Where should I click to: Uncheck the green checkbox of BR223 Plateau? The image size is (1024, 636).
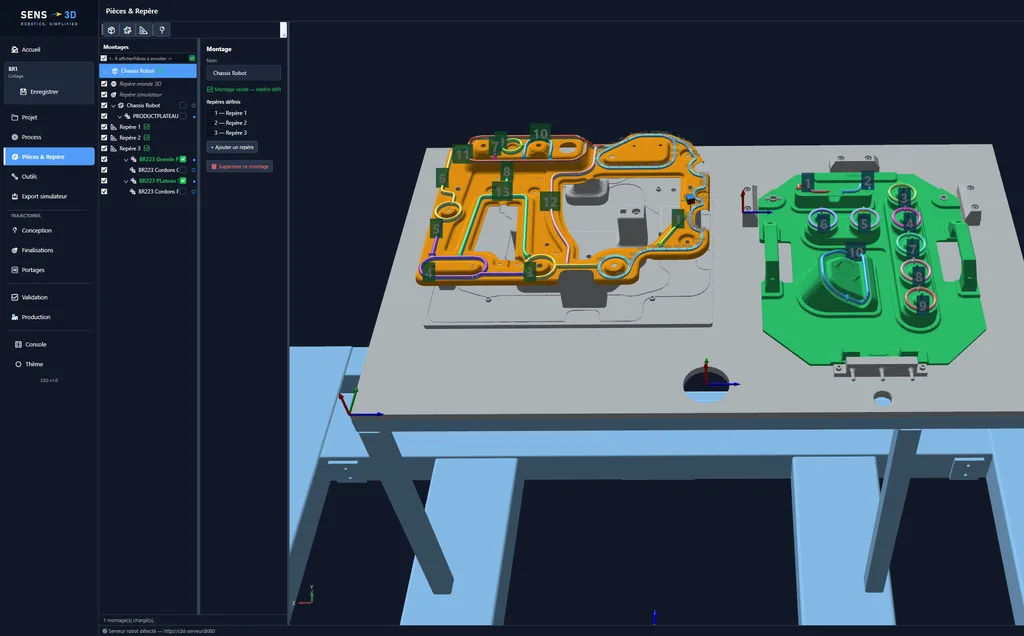[x=183, y=181]
